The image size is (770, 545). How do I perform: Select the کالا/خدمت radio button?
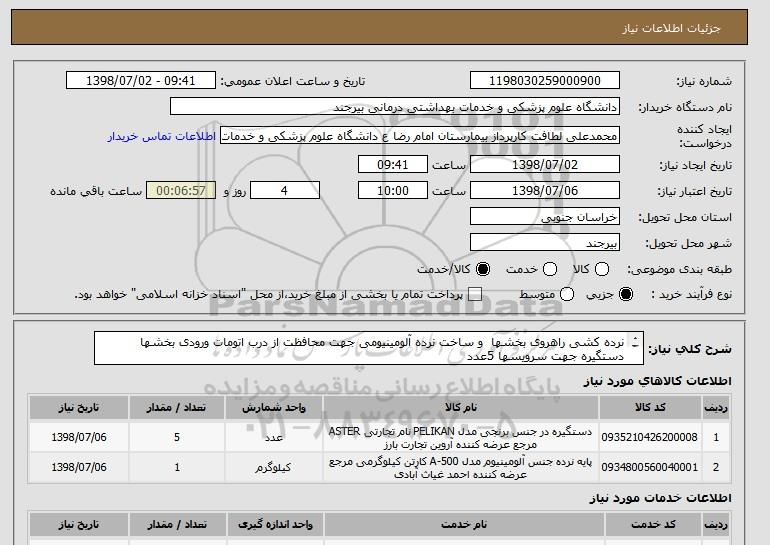tap(483, 269)
